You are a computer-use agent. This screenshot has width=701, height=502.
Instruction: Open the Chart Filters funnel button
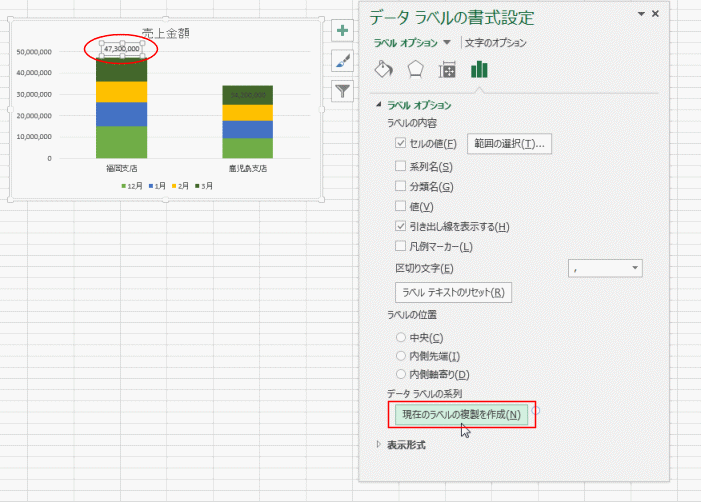pyautogui.click(x=343, y=91)
